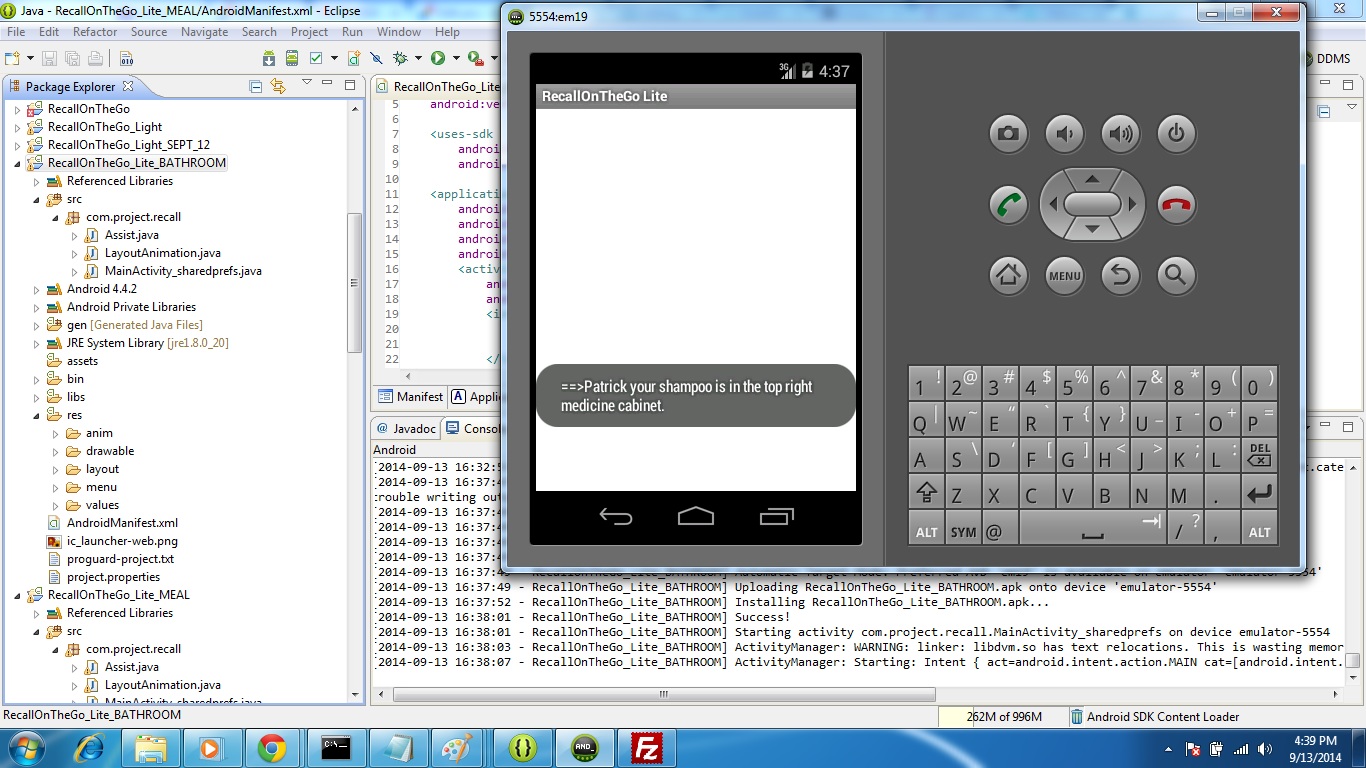This screenshot has width=1366, height=768.
Task: Click the DPAD center button on emulator
Action: (x=1092, y=204)
